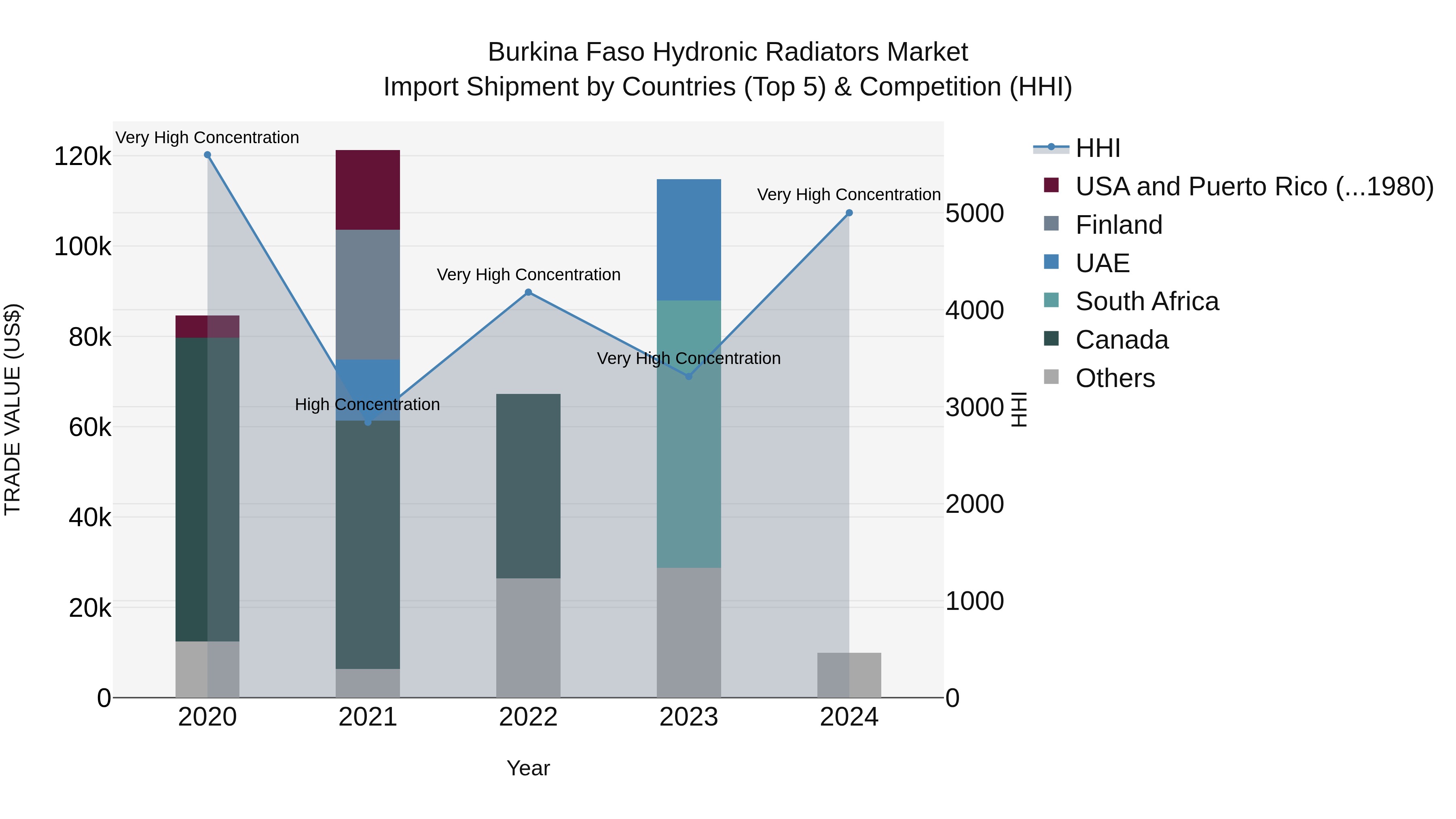Click the Finland legend color swatch
This screenshot has height=819, width=1456.
(x=1051, y=224)
